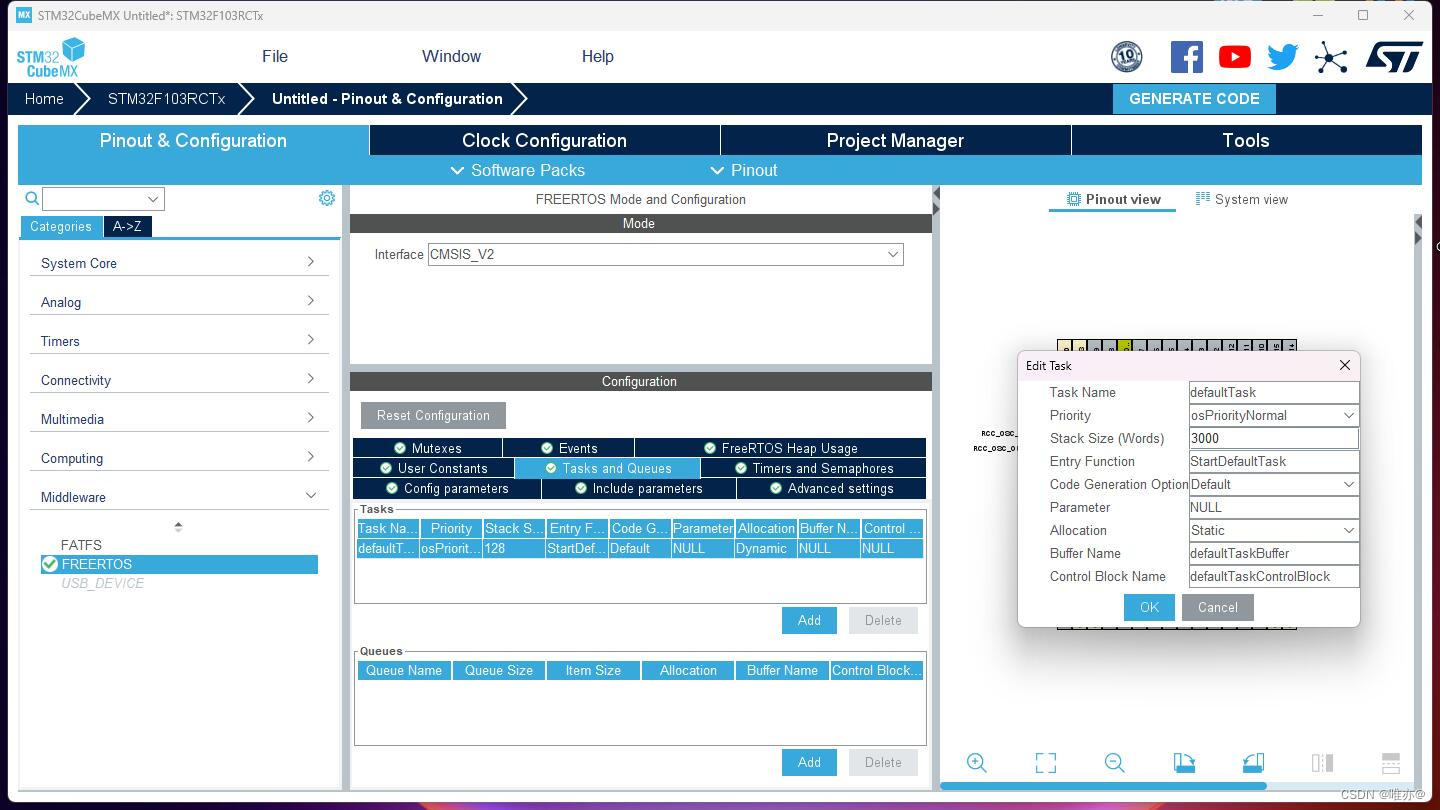Click Add button under Tasks table

[809, 620]
